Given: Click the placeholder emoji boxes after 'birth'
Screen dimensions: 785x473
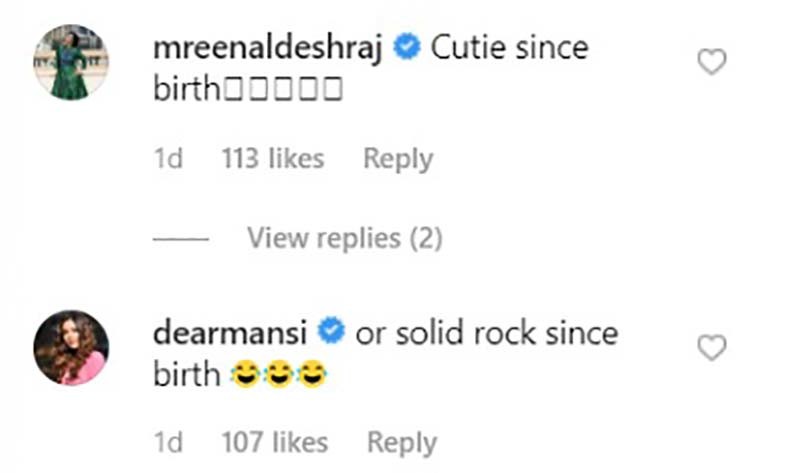Looking at the screenshot, I should pos(283,89).
